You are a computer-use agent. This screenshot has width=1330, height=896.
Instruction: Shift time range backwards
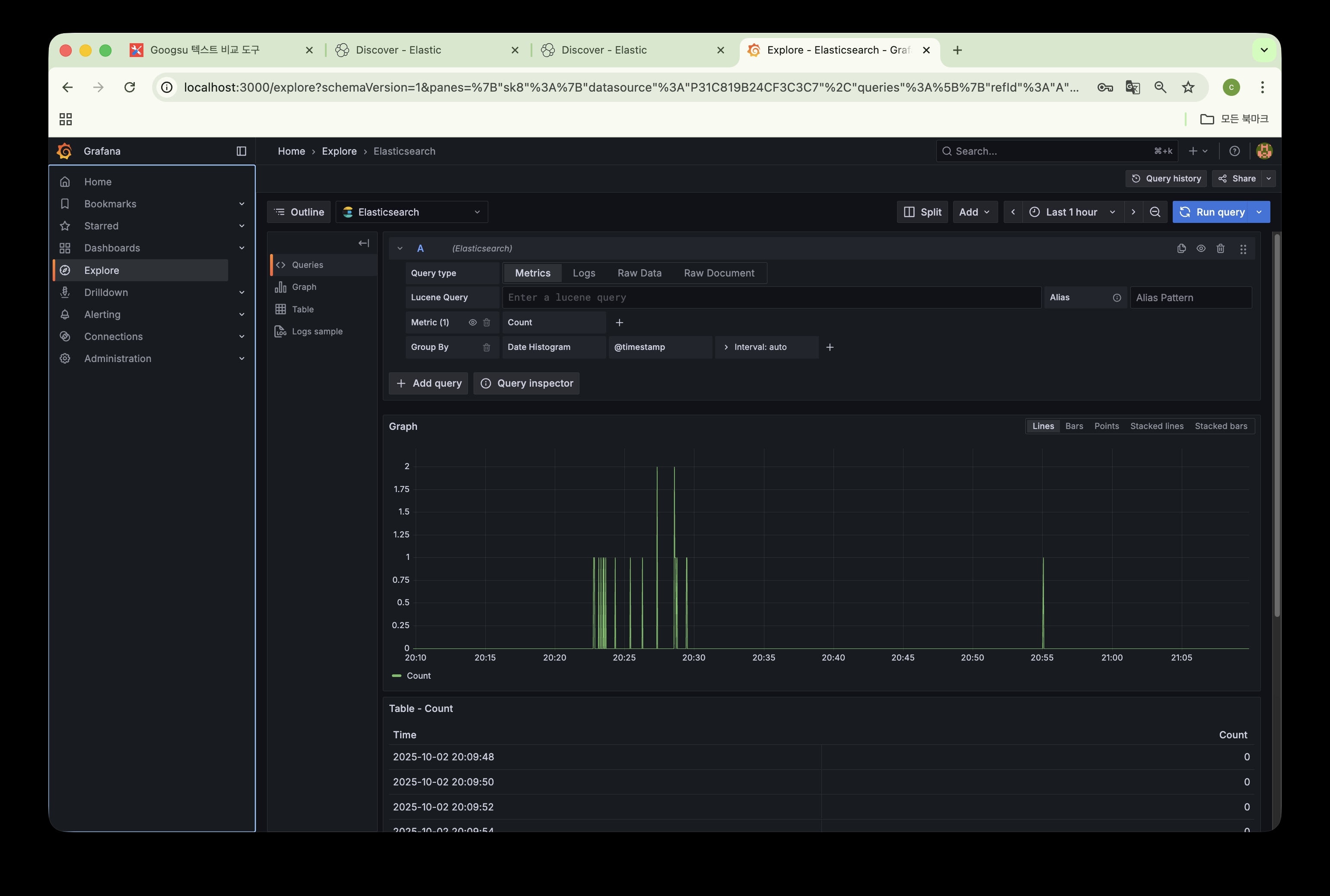click(1013, 212)
